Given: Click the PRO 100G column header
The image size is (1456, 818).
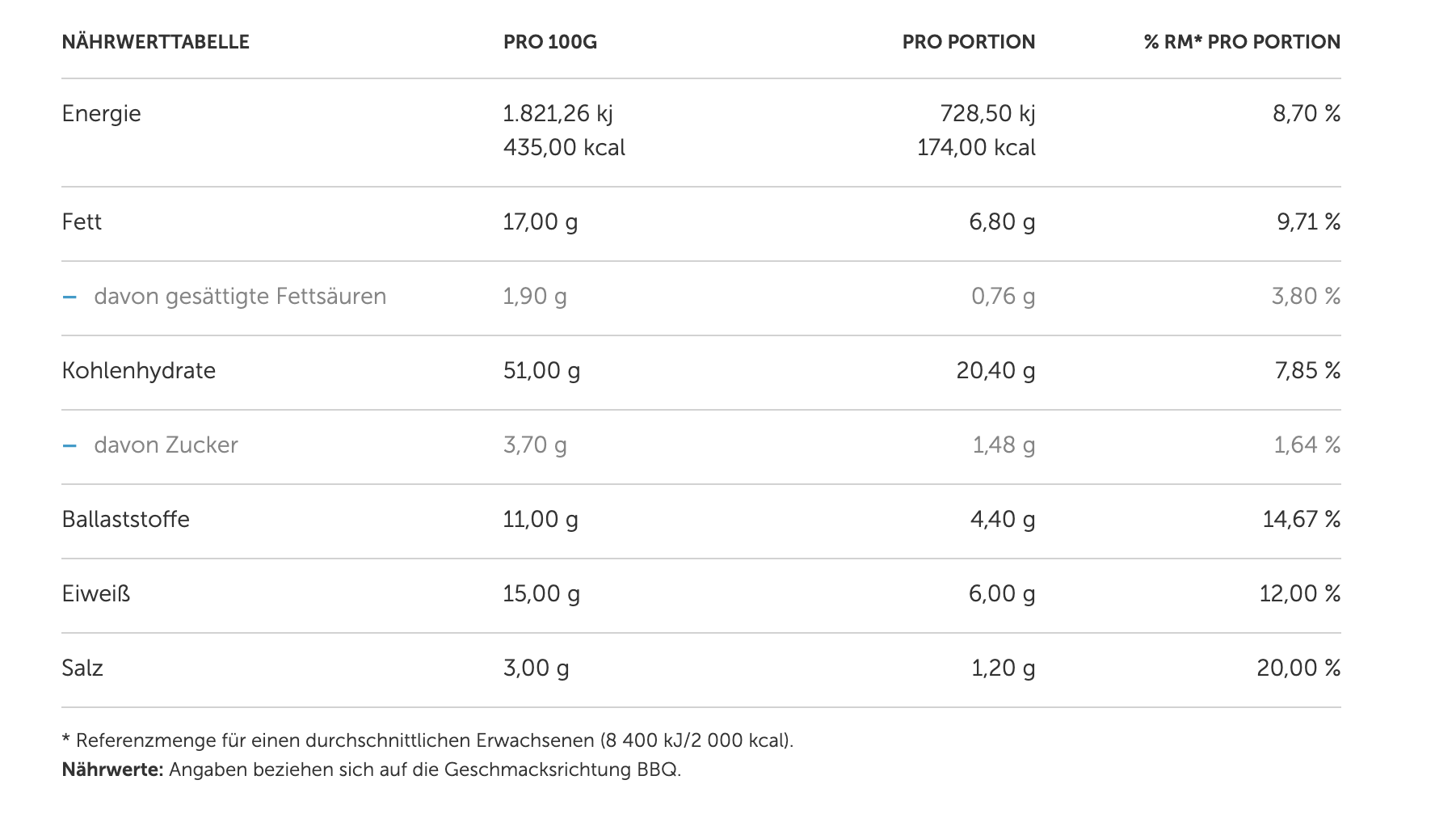Looking at the screenshot, I should pos(549,42).
